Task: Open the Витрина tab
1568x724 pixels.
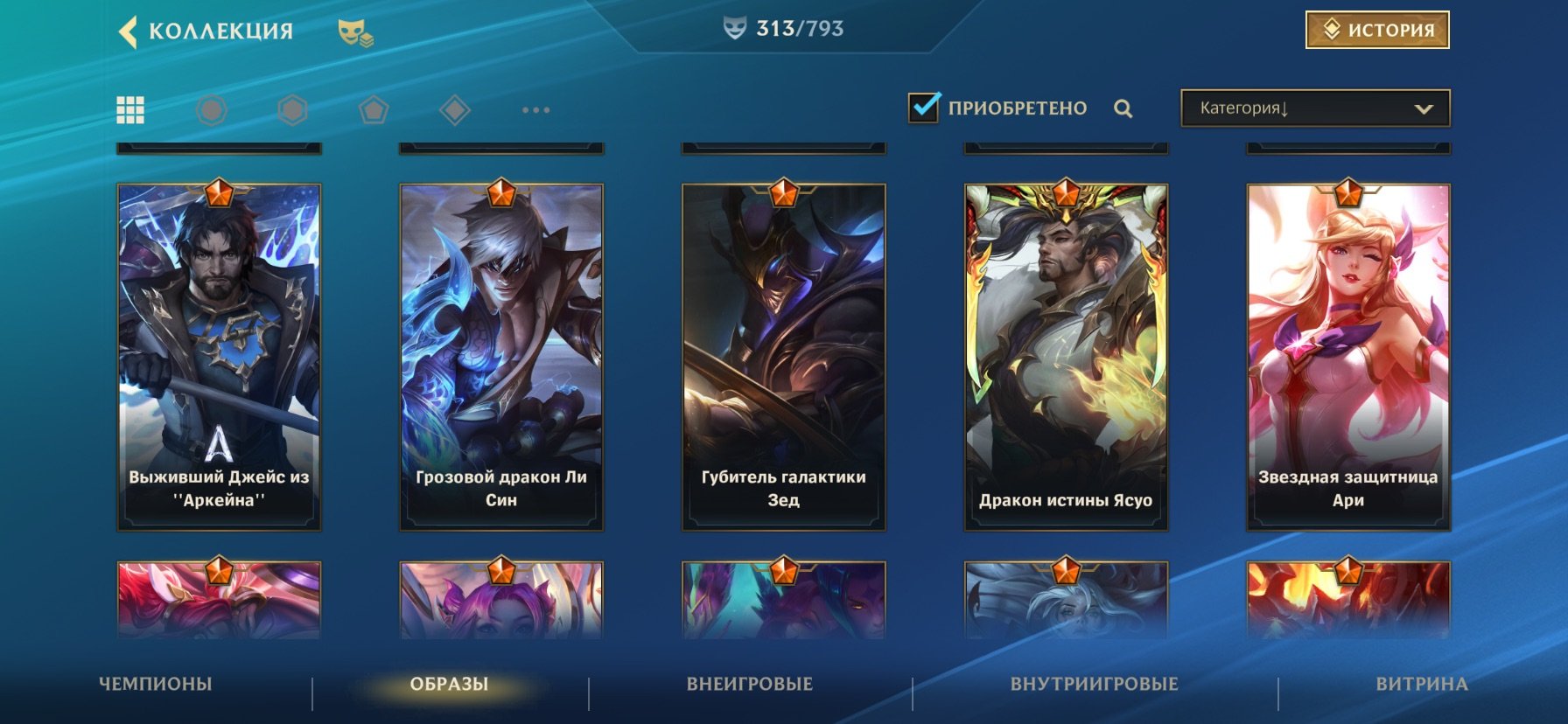Action: coord(1422,684)
